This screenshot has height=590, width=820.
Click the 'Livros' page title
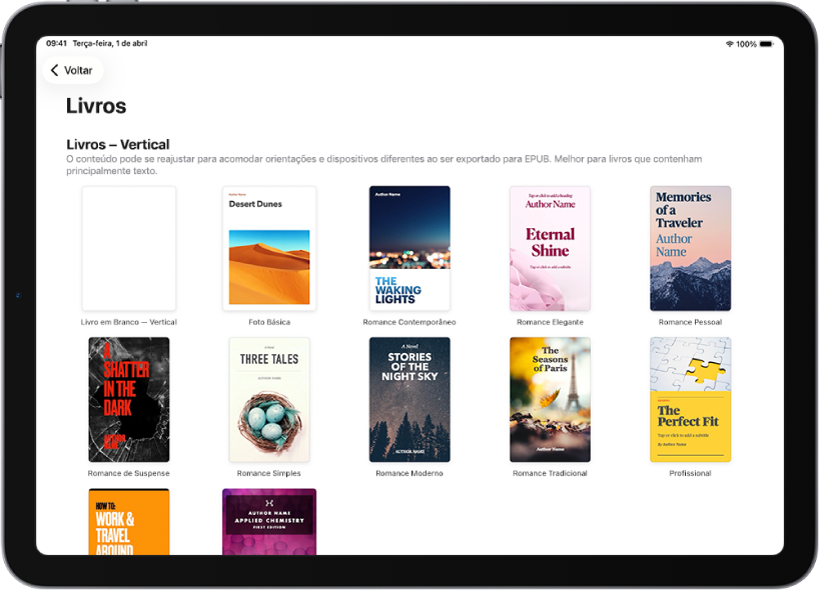(96, 106)
